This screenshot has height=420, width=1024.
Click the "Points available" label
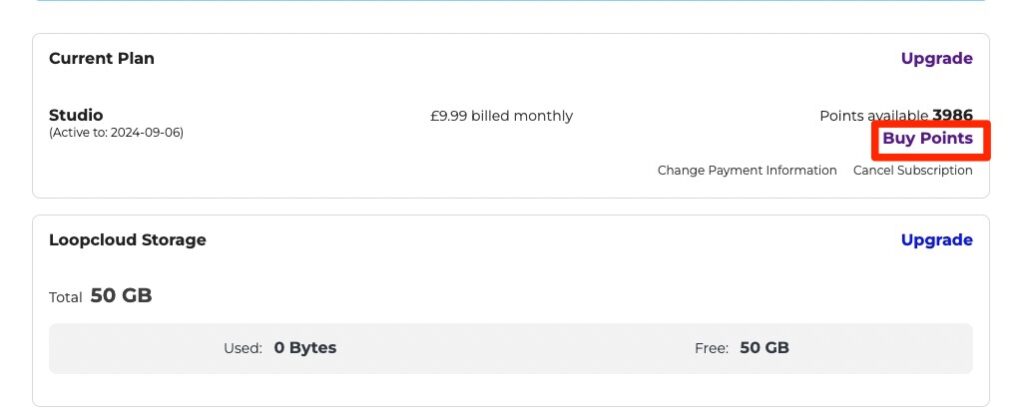click(x=874, y=116)
